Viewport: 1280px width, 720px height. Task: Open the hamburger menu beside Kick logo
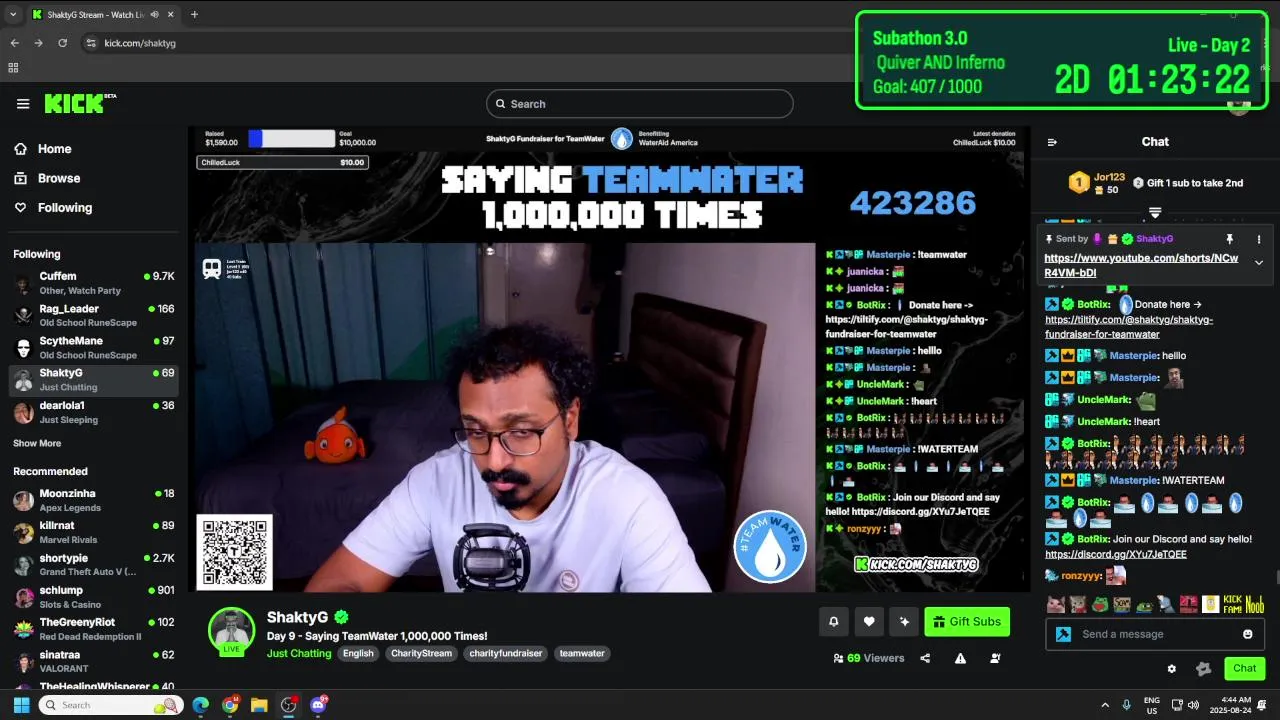tap(23, 104)
